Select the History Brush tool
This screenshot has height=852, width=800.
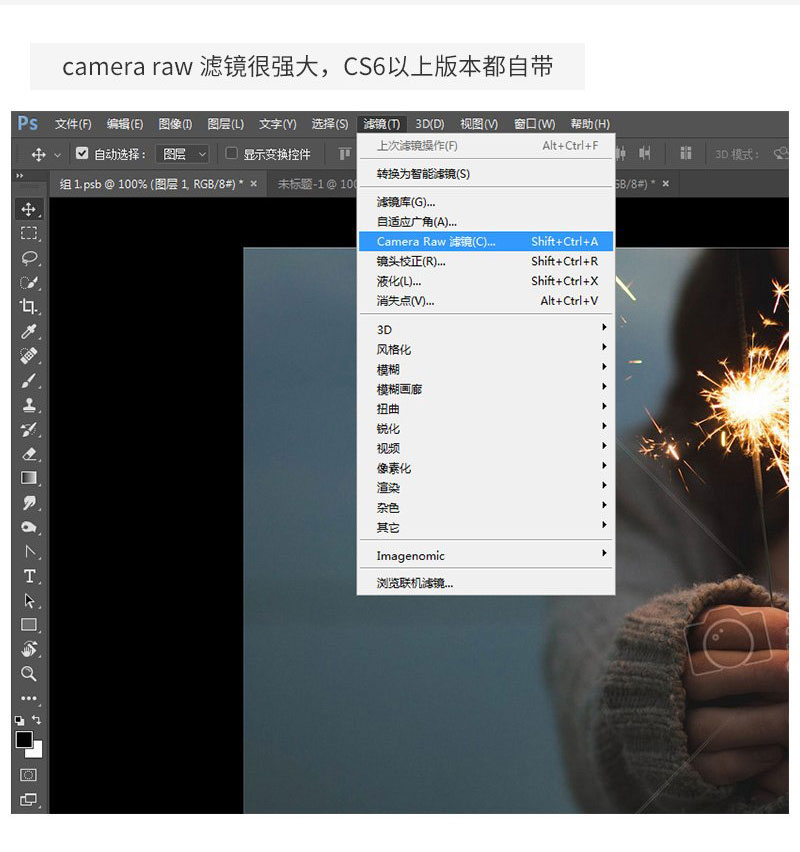point(29,429)
